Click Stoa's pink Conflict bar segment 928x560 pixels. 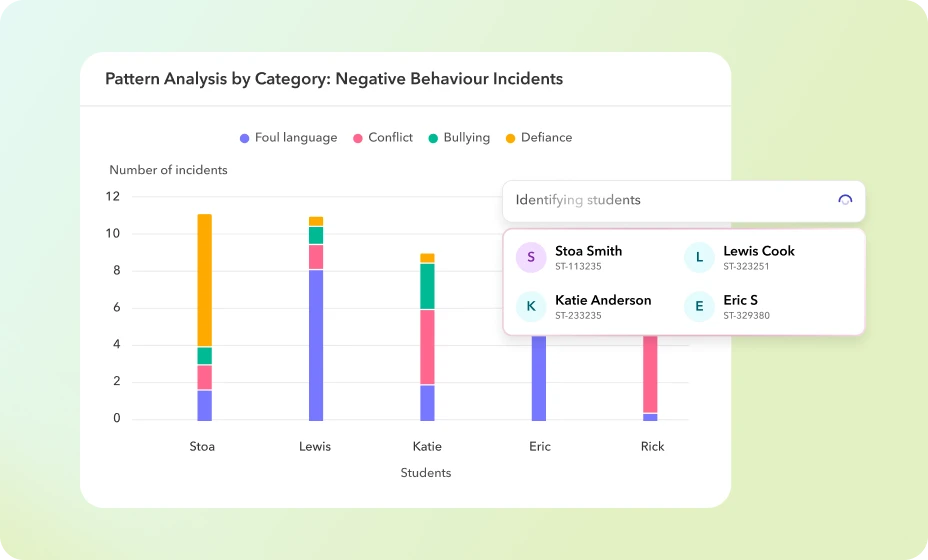[205, 377]
